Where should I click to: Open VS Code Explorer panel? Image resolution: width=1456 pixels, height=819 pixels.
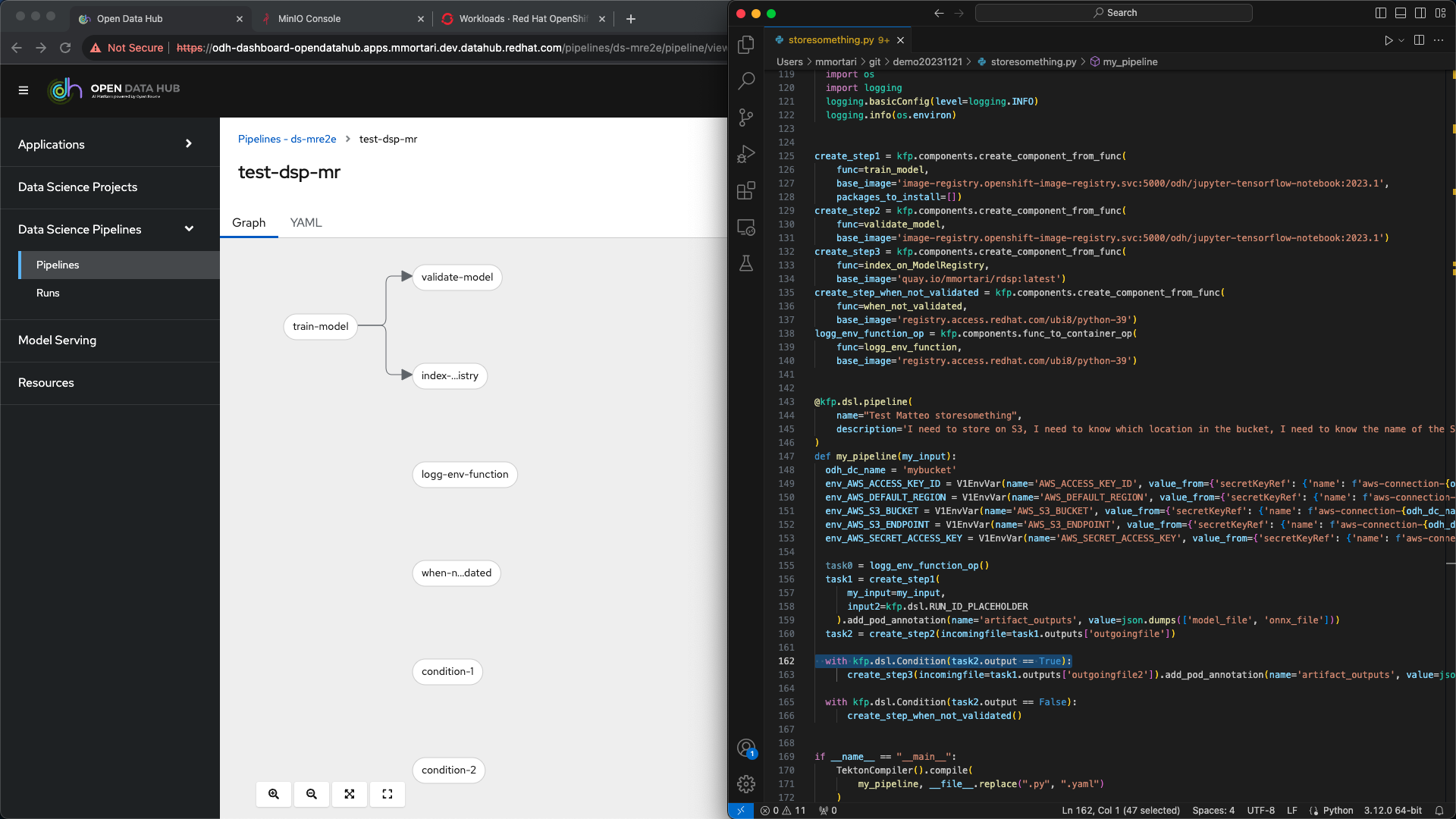pos(746,45)
